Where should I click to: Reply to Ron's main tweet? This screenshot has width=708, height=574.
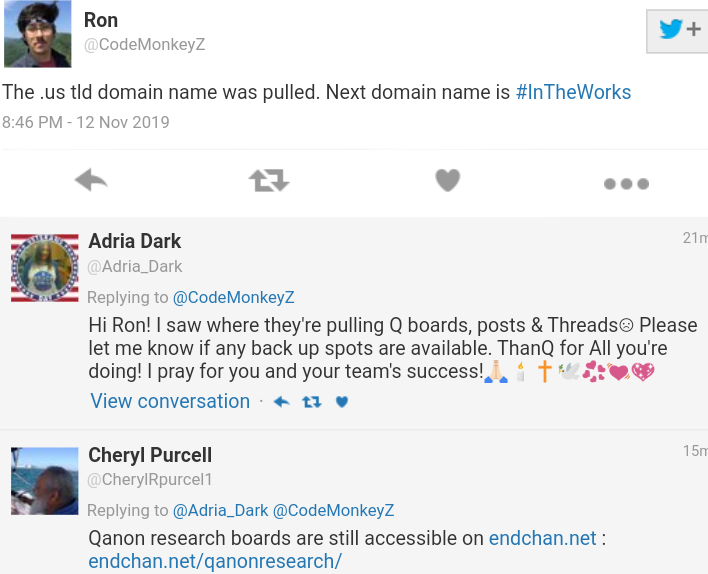tap(91, 180)
